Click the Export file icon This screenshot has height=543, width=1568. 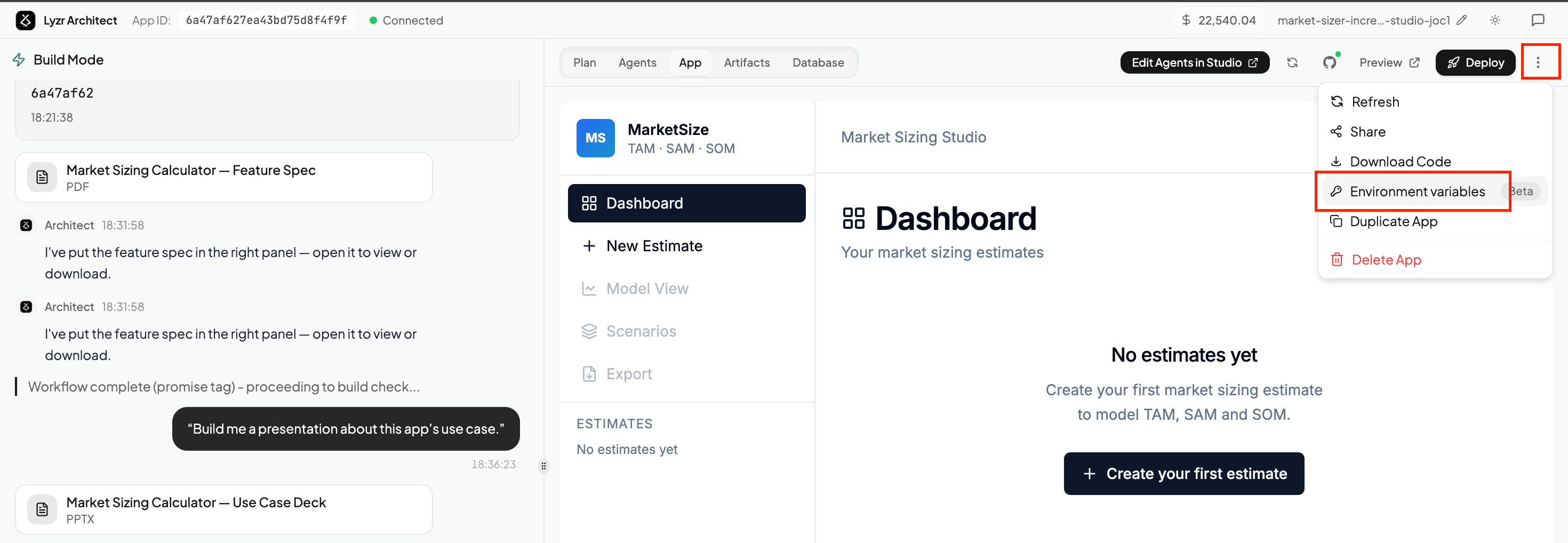(x=589, y=374)
